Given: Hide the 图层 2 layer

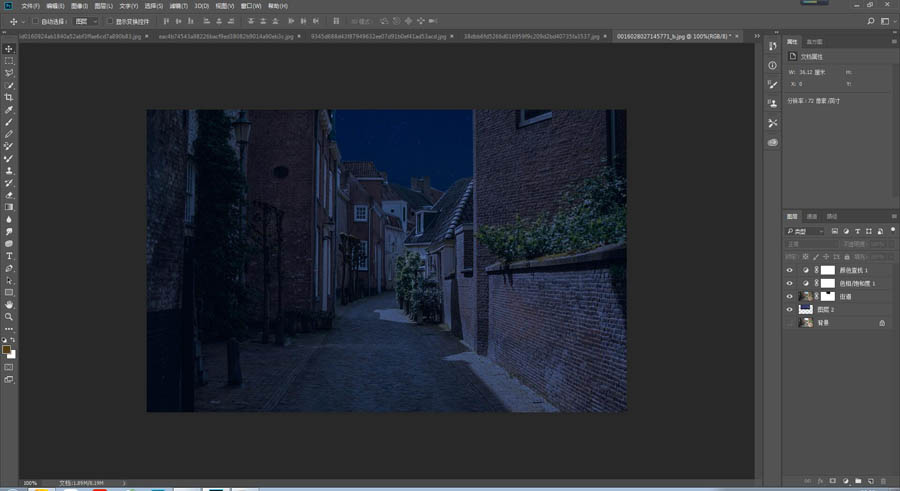Looking at the screenshot, I should pos(790,310).
